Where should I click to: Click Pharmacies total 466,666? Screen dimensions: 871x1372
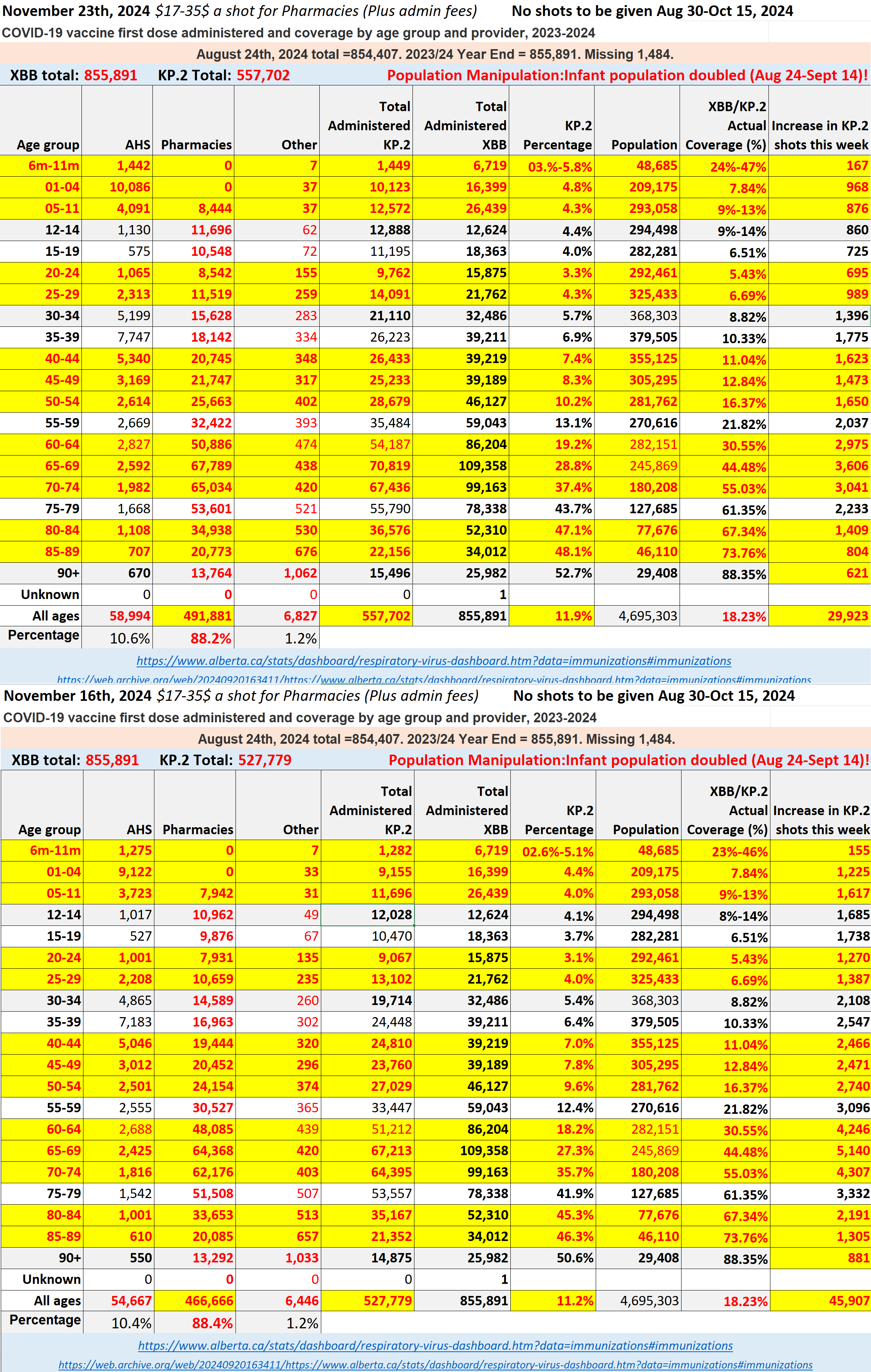[195, 1301]
